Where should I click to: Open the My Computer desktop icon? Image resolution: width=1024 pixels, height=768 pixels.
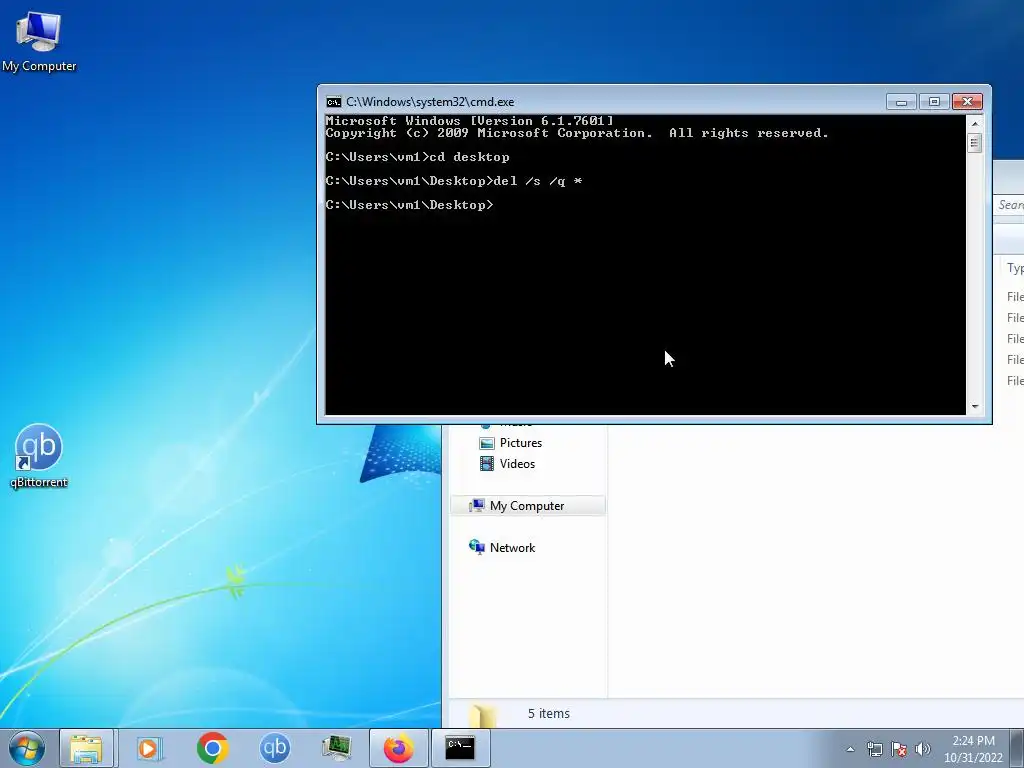[x=39, y=40]
